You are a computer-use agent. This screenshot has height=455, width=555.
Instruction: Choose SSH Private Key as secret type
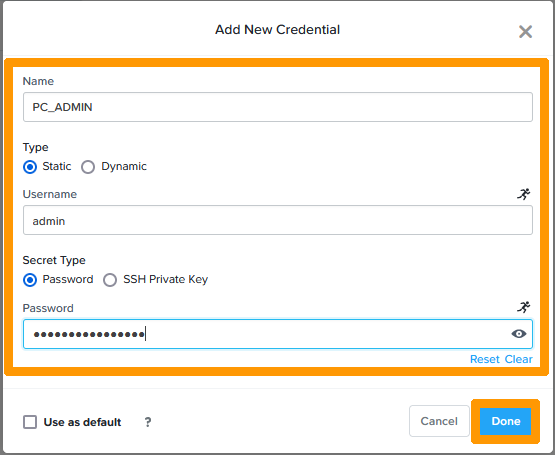point(110,280)
